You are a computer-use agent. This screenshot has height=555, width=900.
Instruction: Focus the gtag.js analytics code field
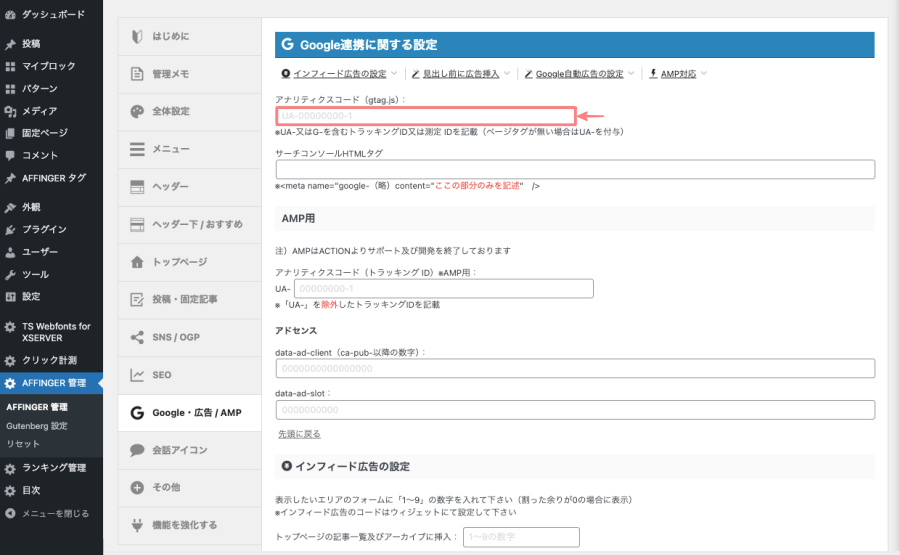[426, 116]
